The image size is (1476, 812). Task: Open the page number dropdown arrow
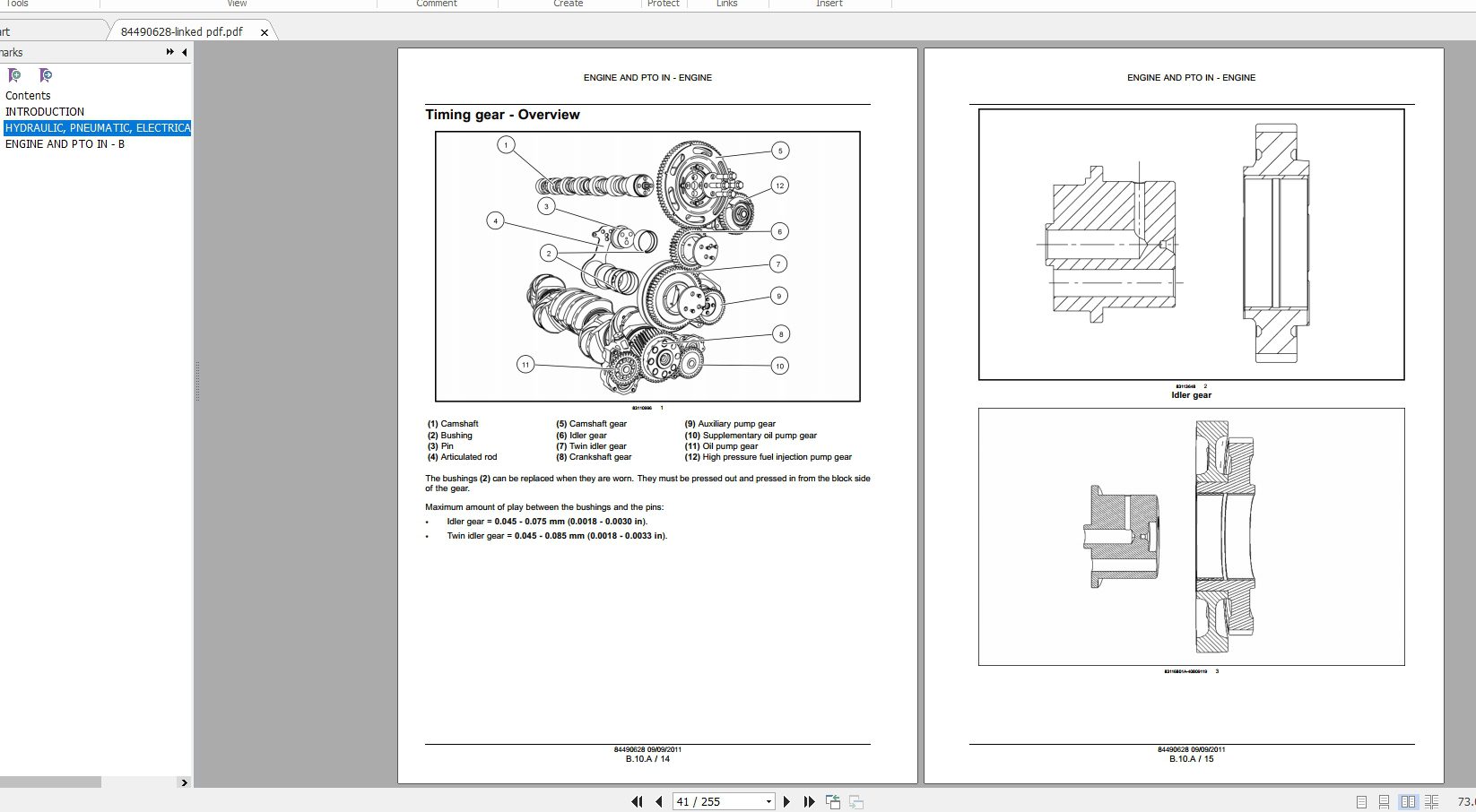tap(767, 801)
